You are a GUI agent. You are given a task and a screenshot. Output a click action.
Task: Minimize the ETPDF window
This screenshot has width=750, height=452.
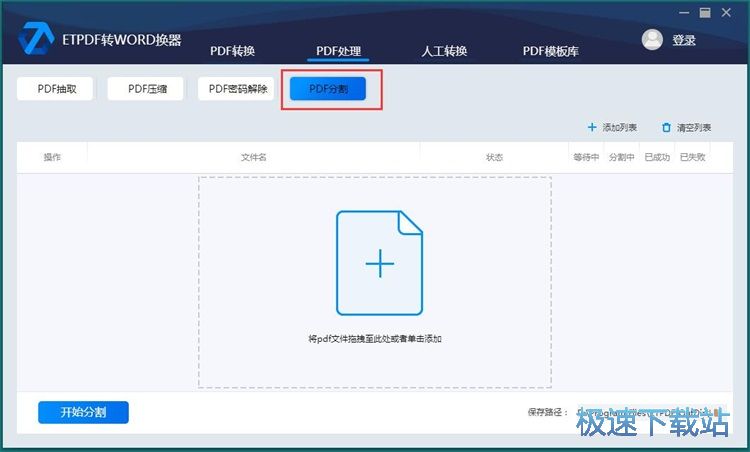[x=684, y=13]
